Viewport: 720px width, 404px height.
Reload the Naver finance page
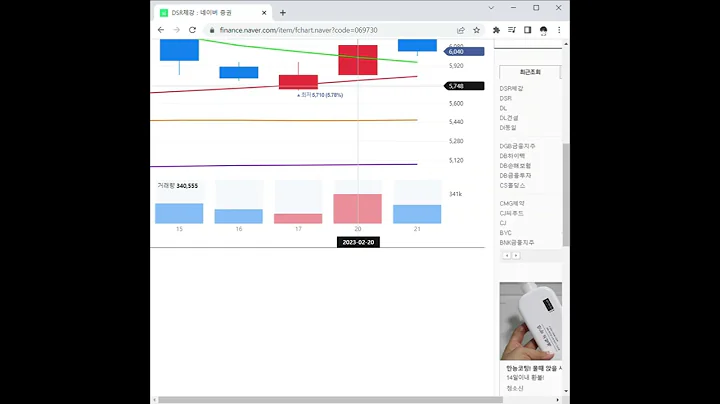192,30
